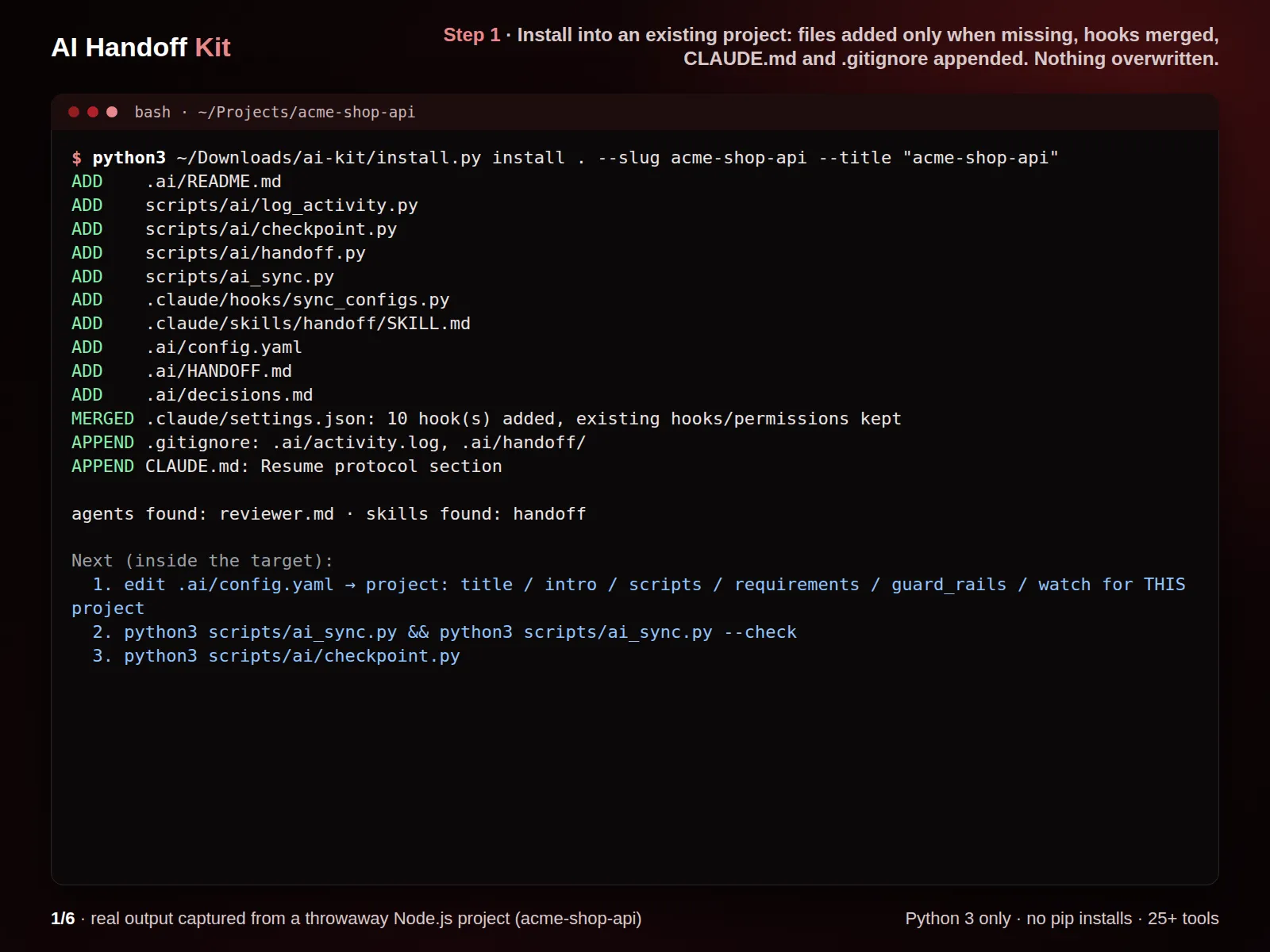Click terminal title 'bash · ~/Projects/acme-shop-api'
This screenshot has height=952, width=1270.
tap(275, 112)
